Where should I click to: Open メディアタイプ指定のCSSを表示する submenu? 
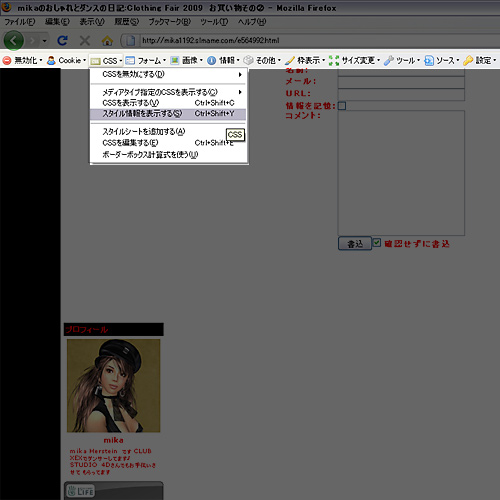click(x=168, y=92)
